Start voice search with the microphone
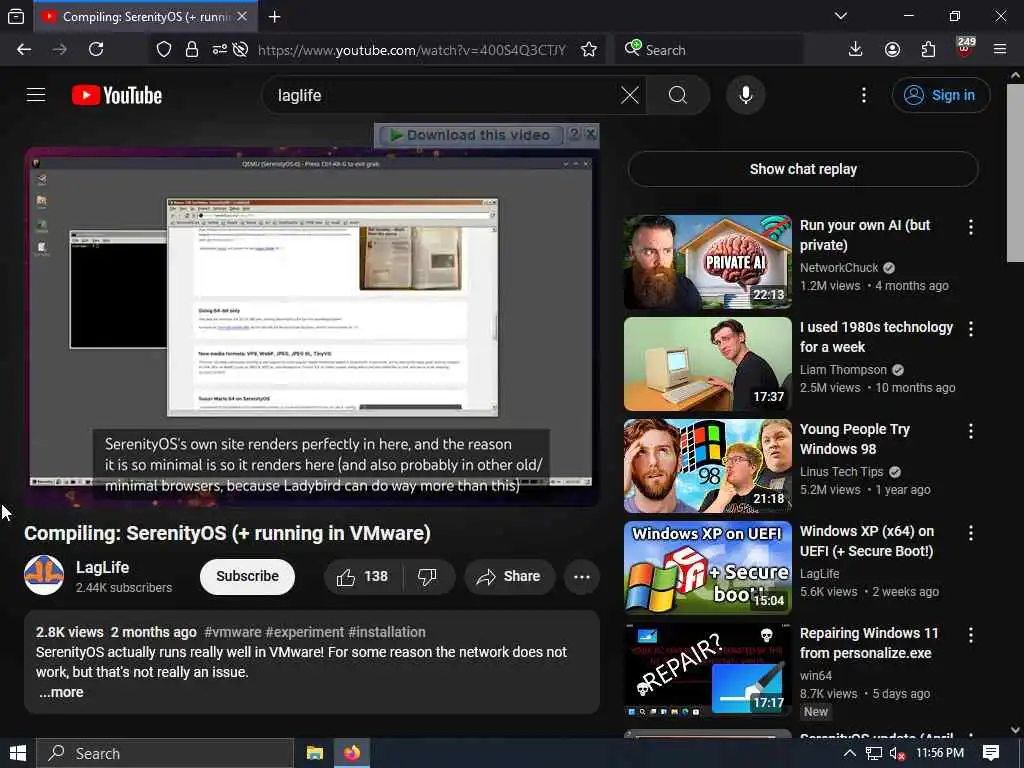Image resolution: width=1024 pixels, height=768 pixels. (x=745, y=95)
